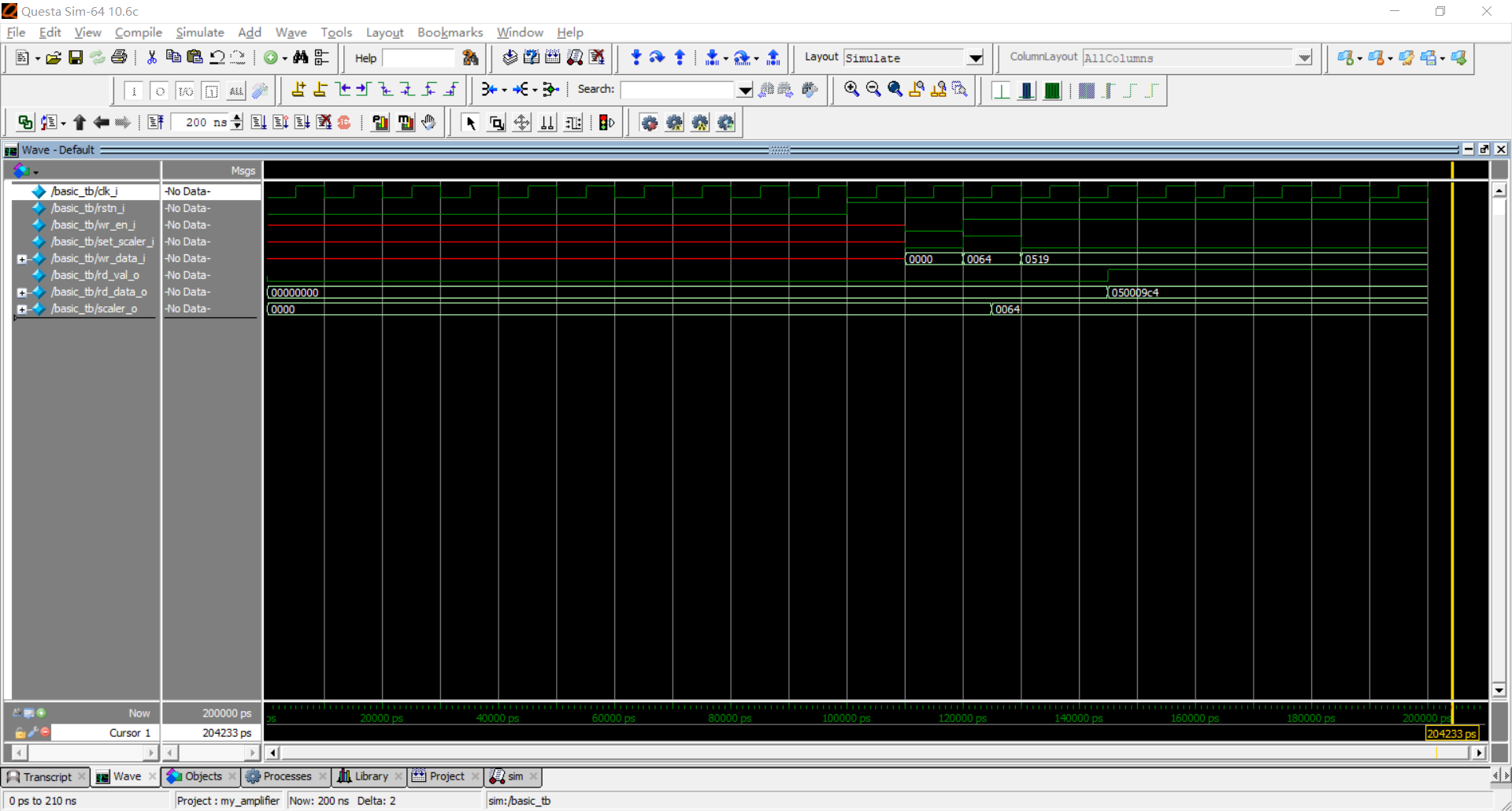Click the Run simulation icon
Image resolution: width=1512 pixels, height=811 pixels.
[x=258, y=122]
